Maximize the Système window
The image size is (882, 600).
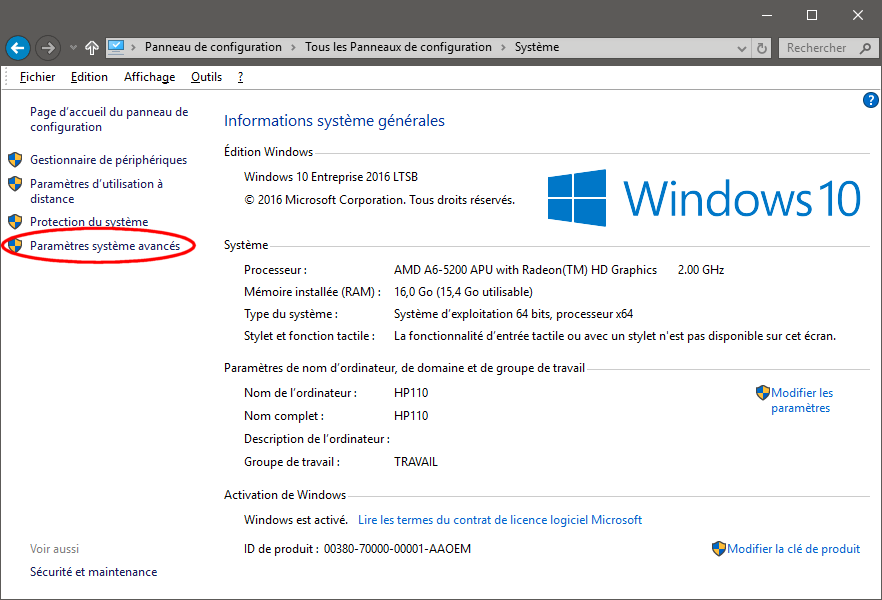point(812,15)
